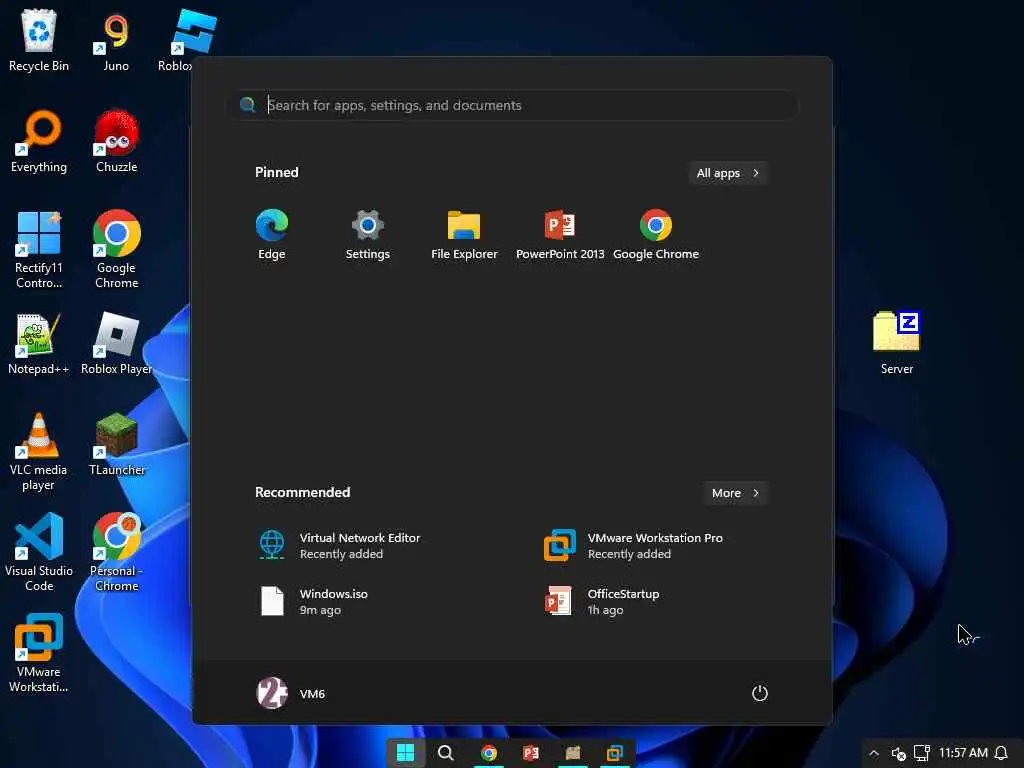Open Settings from pinned apps
Viewport: 1024px width, 768px height.
click(x=368, y=234)
